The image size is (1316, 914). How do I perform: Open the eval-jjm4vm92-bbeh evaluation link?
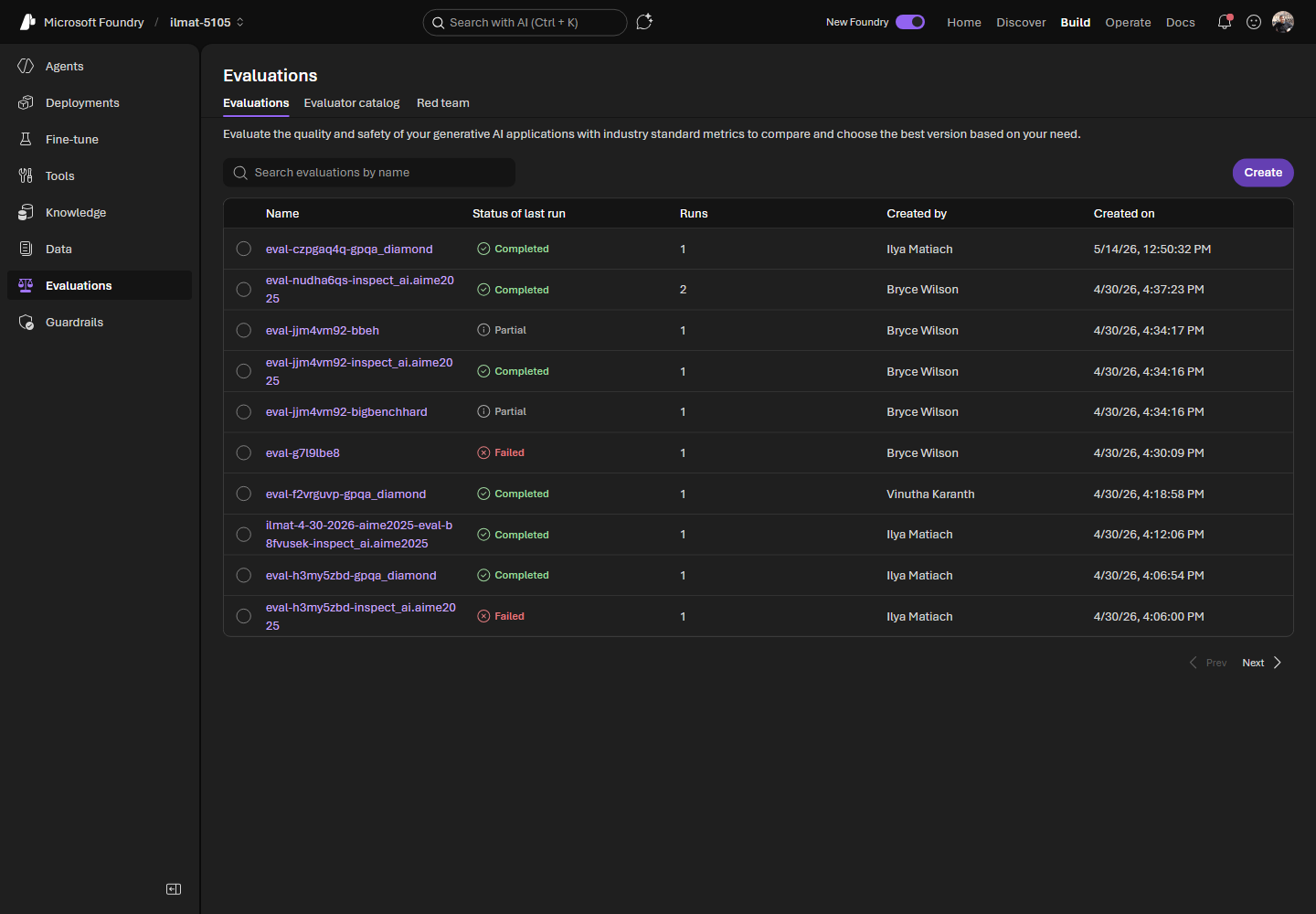click(323, 330)
